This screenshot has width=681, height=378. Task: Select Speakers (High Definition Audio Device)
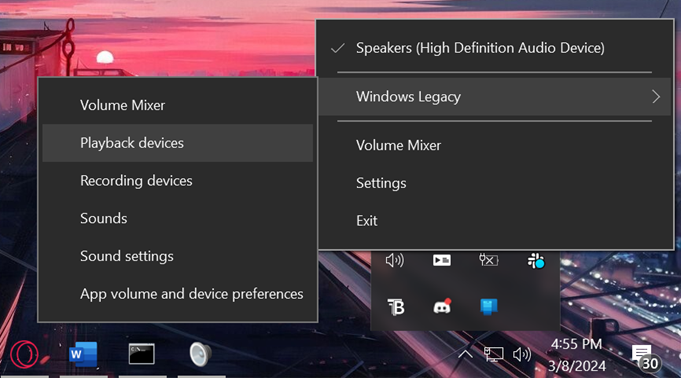(495, 48)
